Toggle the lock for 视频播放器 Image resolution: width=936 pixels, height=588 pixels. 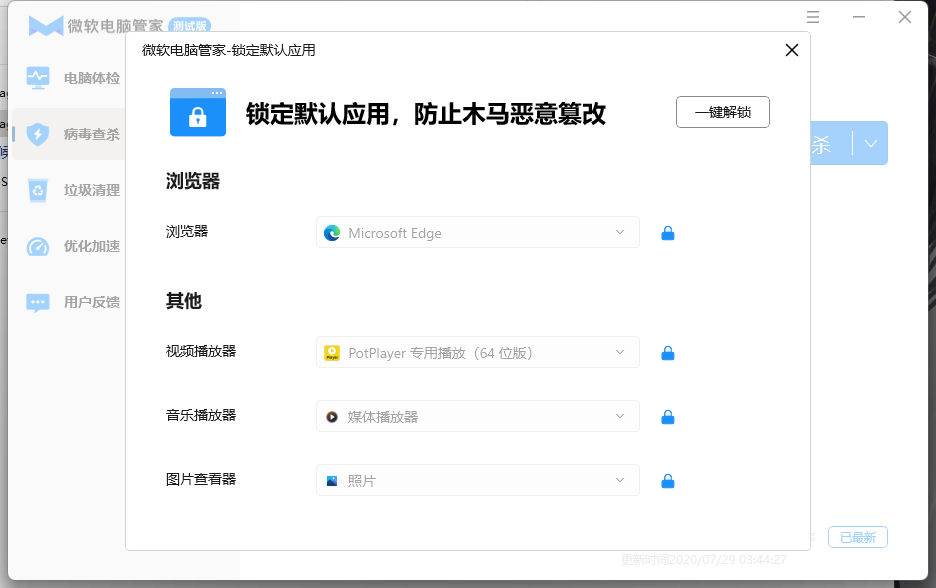click(x=668, y=353)
